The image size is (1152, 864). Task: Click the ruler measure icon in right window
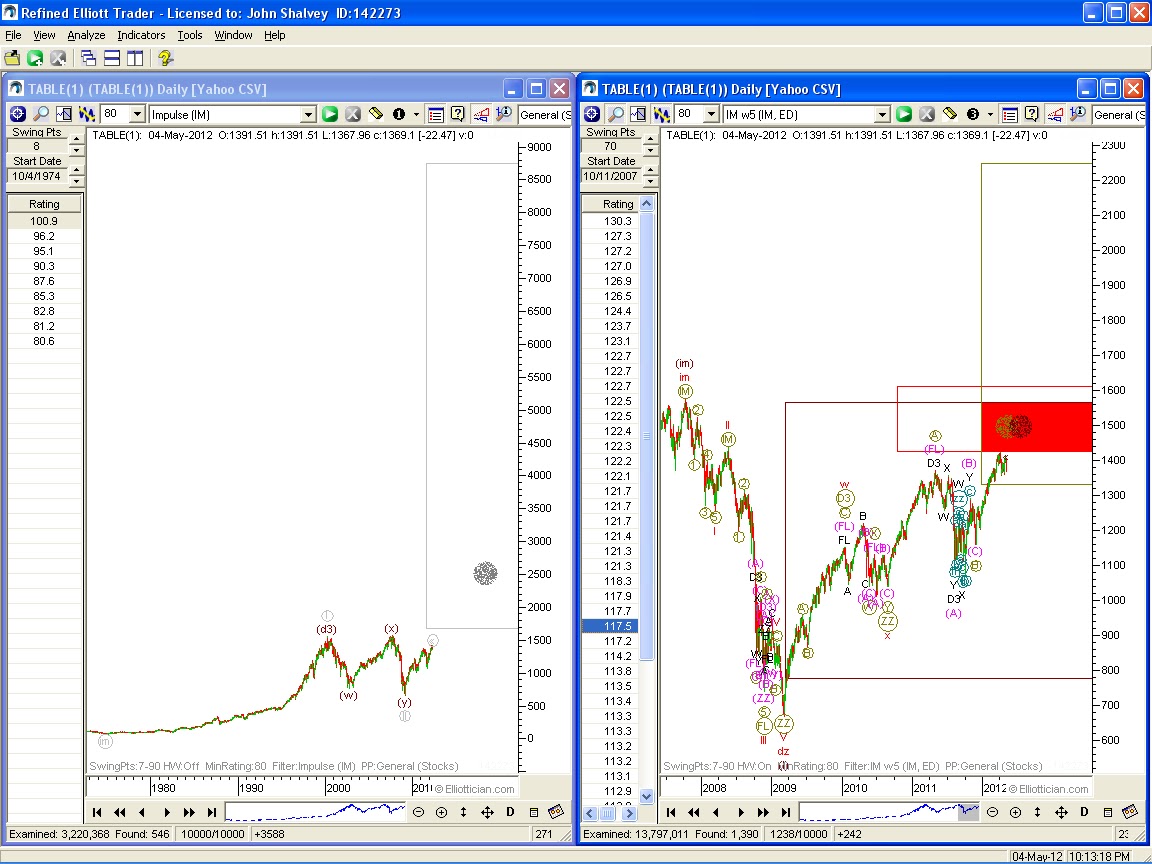(x=950, y=114)
